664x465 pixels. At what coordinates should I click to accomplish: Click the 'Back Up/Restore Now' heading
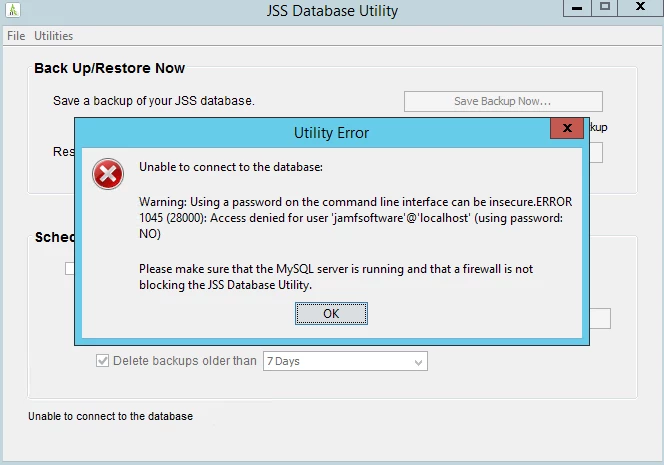tap(110, 68)
